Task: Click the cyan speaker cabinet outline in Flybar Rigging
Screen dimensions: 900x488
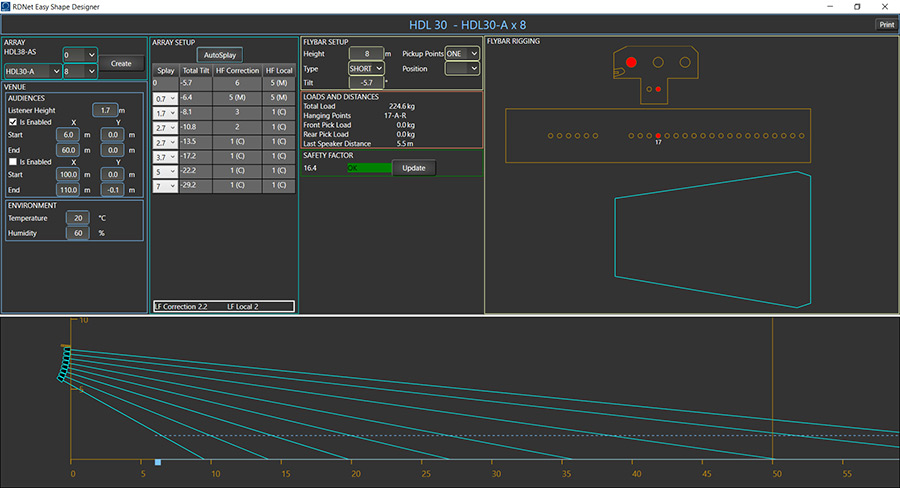Action: pyautogui.click(x=713, y=239)
